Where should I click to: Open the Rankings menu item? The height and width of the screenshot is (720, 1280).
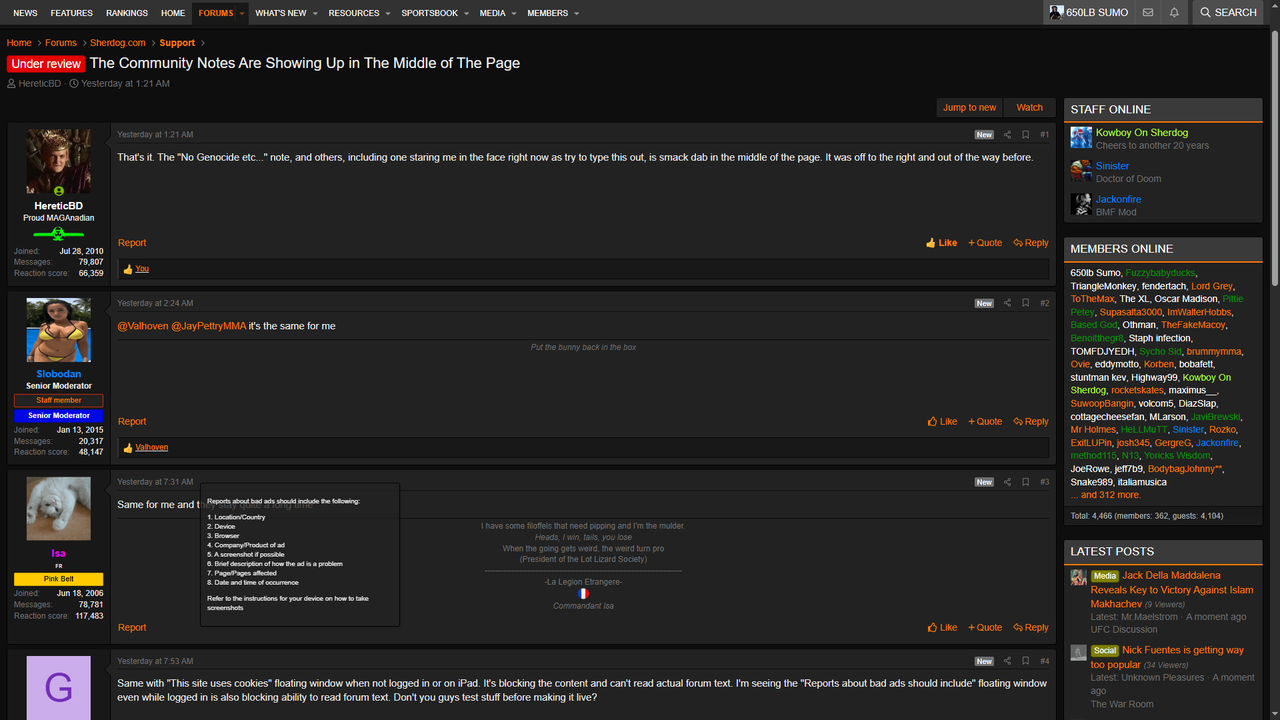(x=127, y=13)
